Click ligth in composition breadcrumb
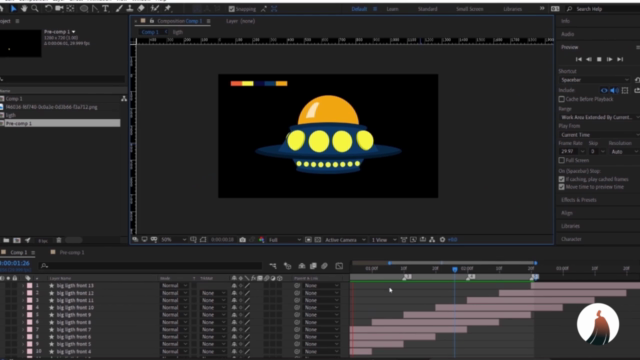The width and height of the screenshot is (640, 360). pyautogui.click(x=178, y=32)
